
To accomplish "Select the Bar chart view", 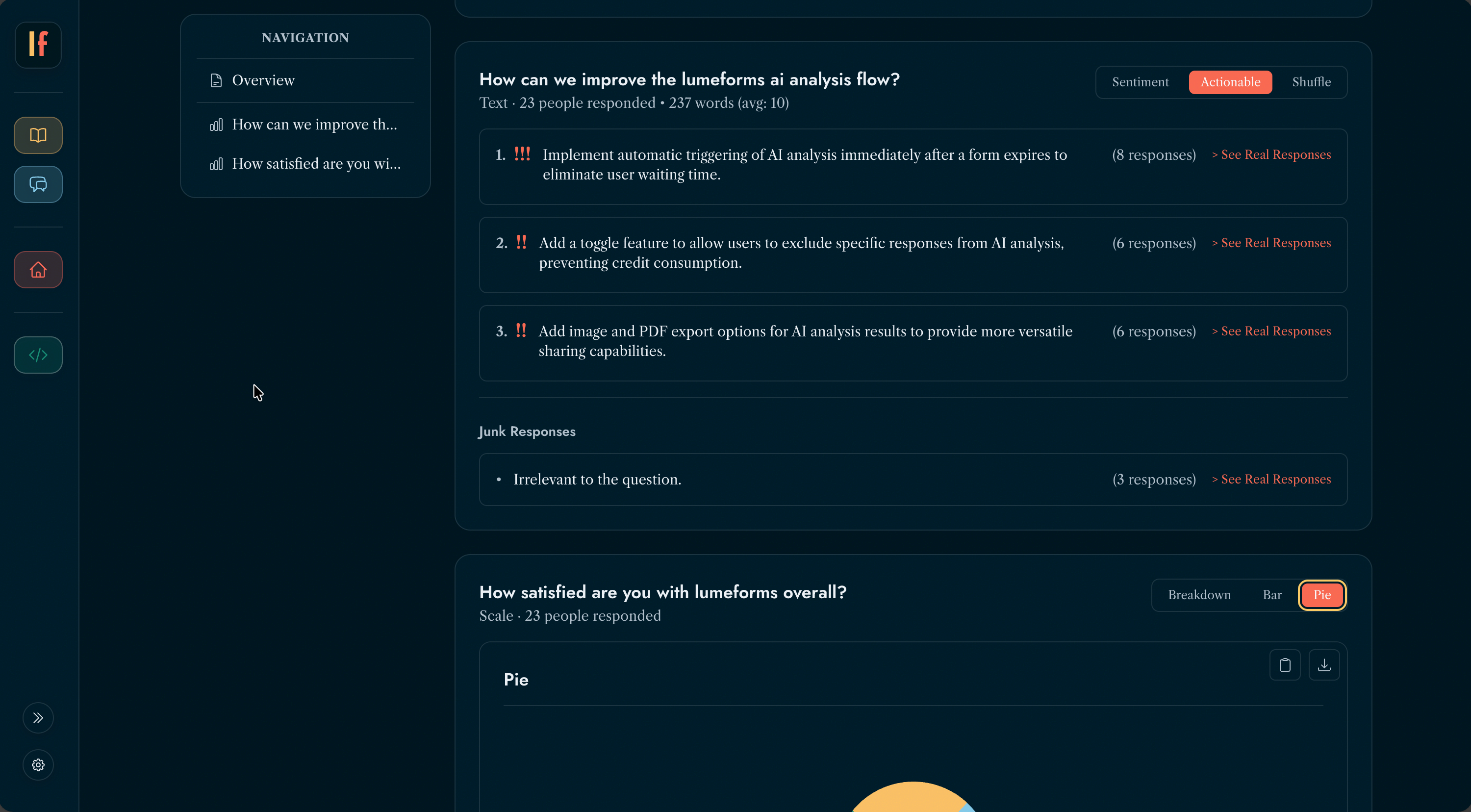I will [x=1272, y=594].
